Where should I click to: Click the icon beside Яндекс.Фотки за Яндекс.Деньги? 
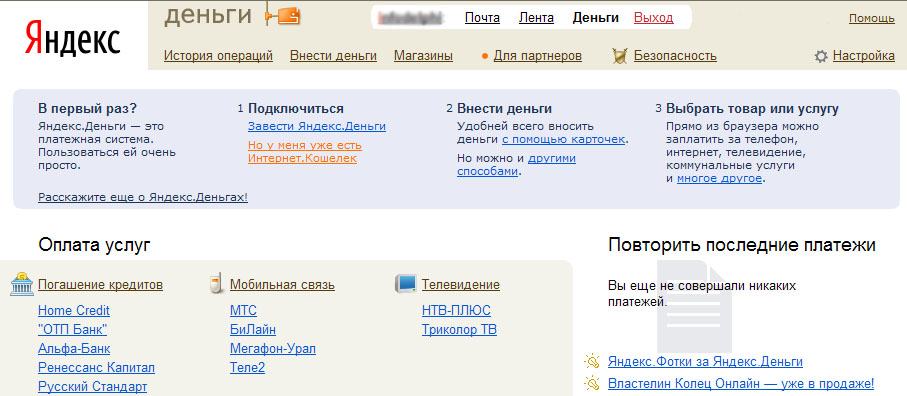(592, 362)
